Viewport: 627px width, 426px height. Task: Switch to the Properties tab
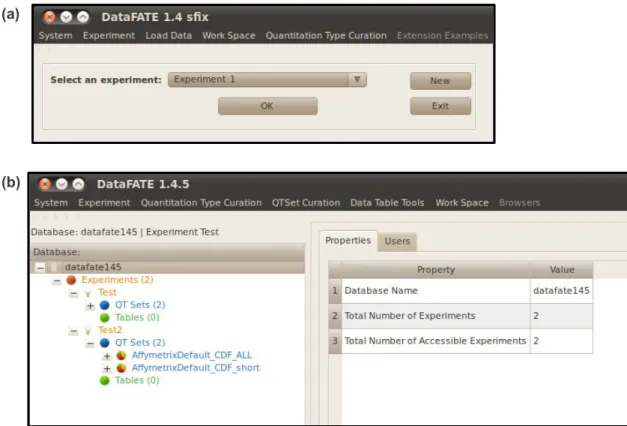[348, 240]
